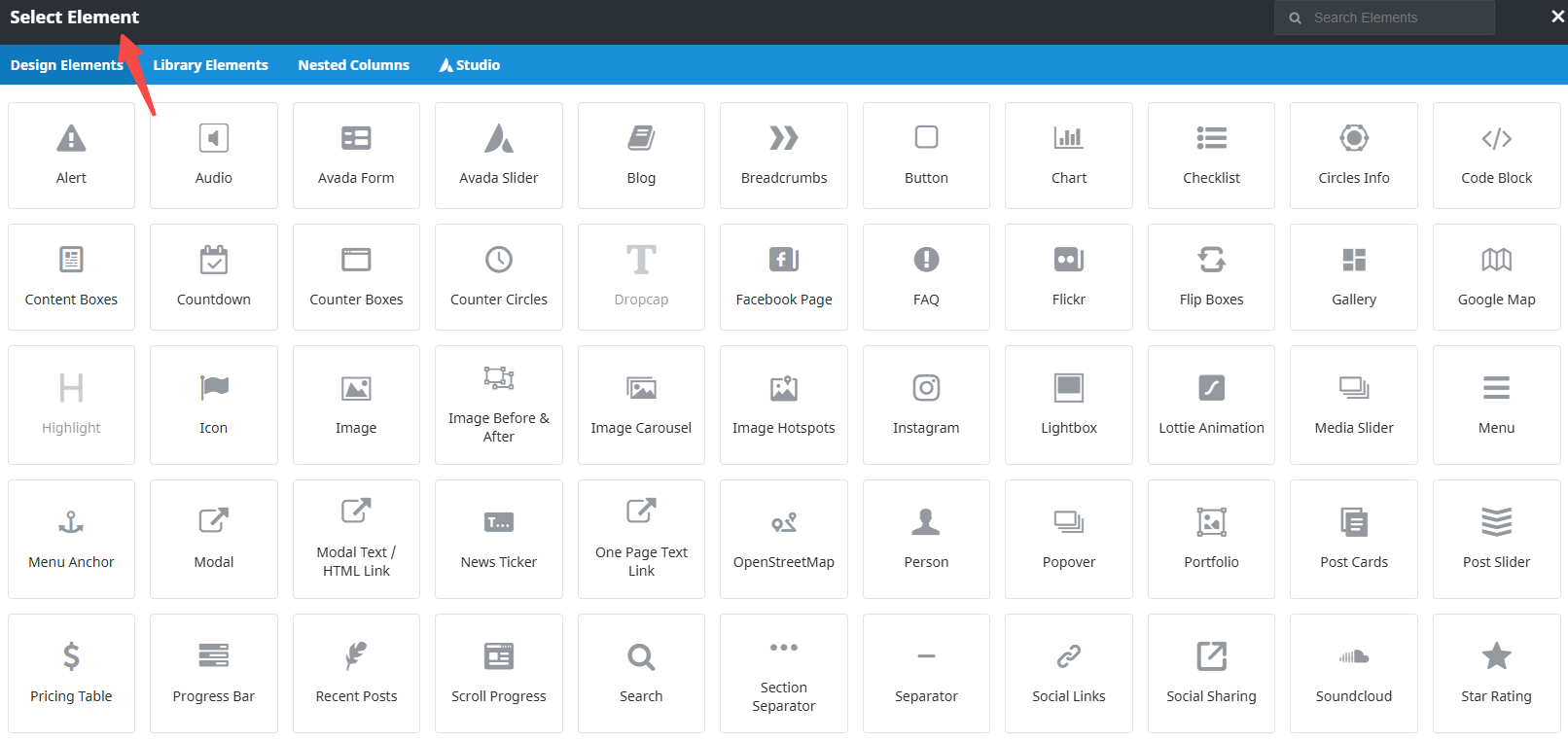Insert the Soundcloud element
Viewport: 1568px width, 742px height.
[1353, 673]
